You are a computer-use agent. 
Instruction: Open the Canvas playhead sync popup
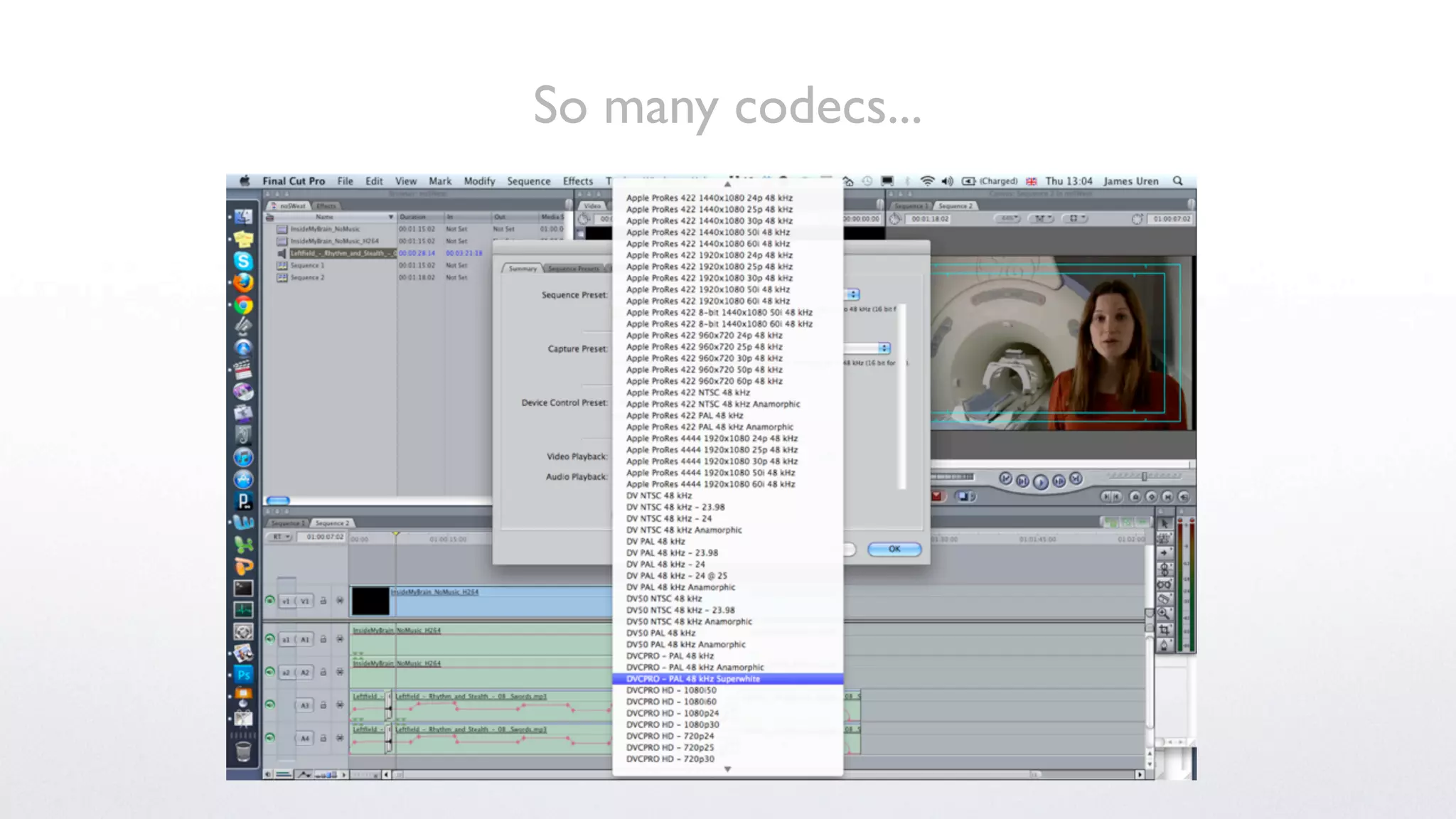point(1042,218)
